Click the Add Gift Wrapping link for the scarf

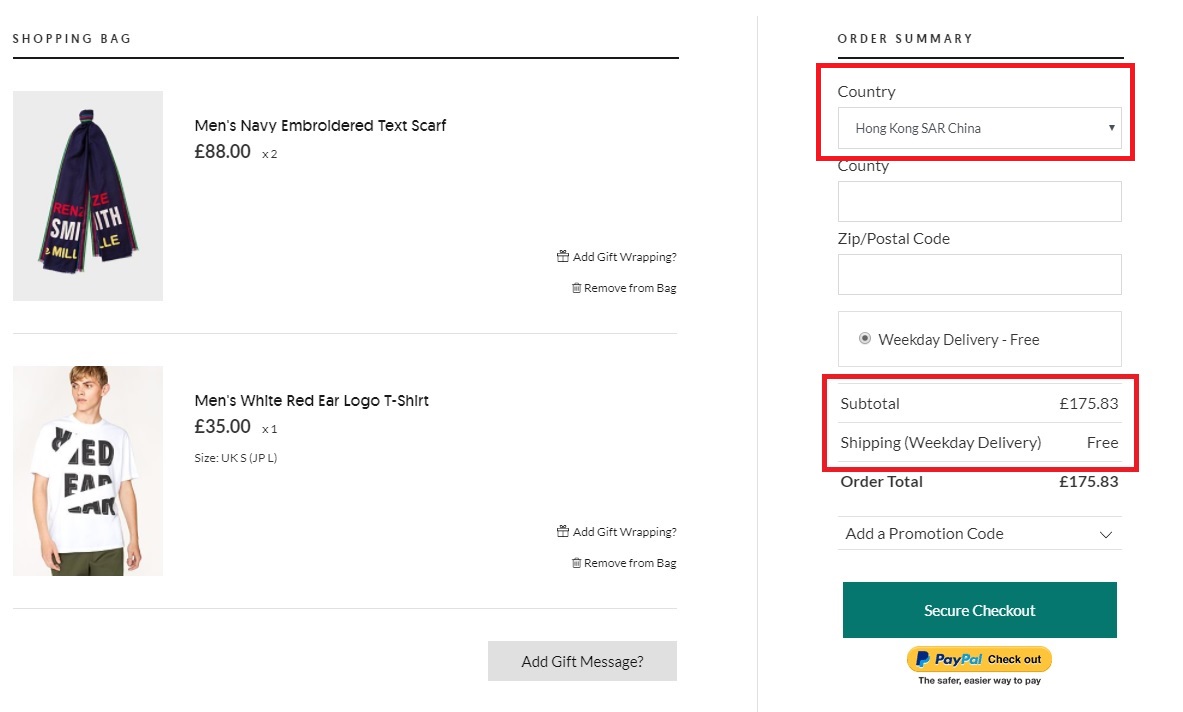pos(624,257)
